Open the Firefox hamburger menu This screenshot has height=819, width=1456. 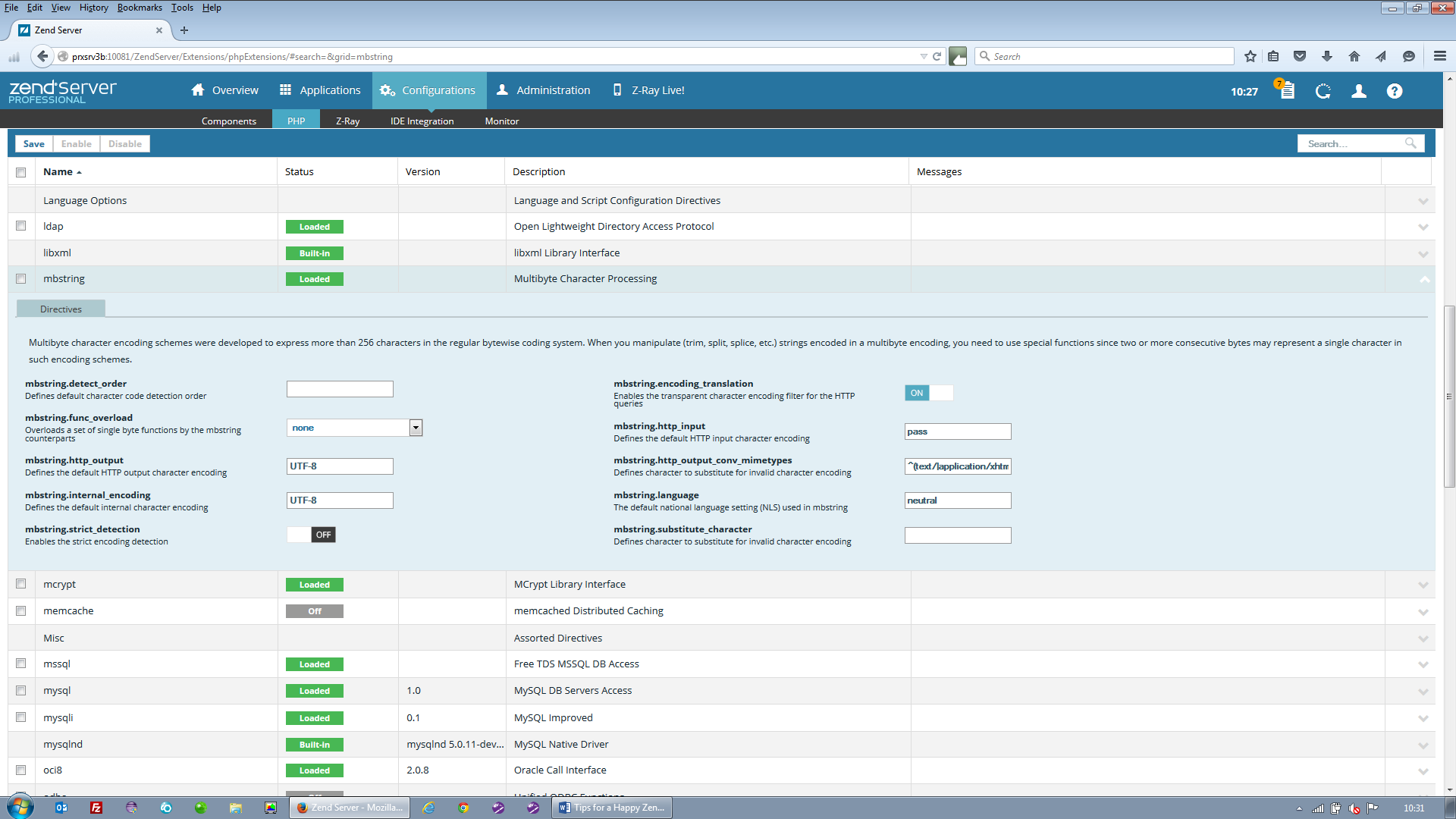(x=1440, y=56)
